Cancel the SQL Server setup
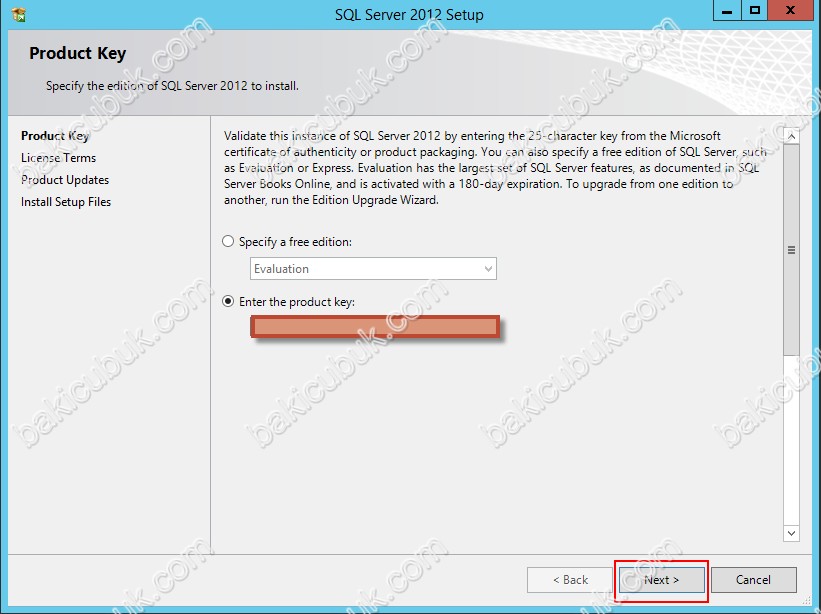Screen dimensions: 821x614 tap(753, 580)
